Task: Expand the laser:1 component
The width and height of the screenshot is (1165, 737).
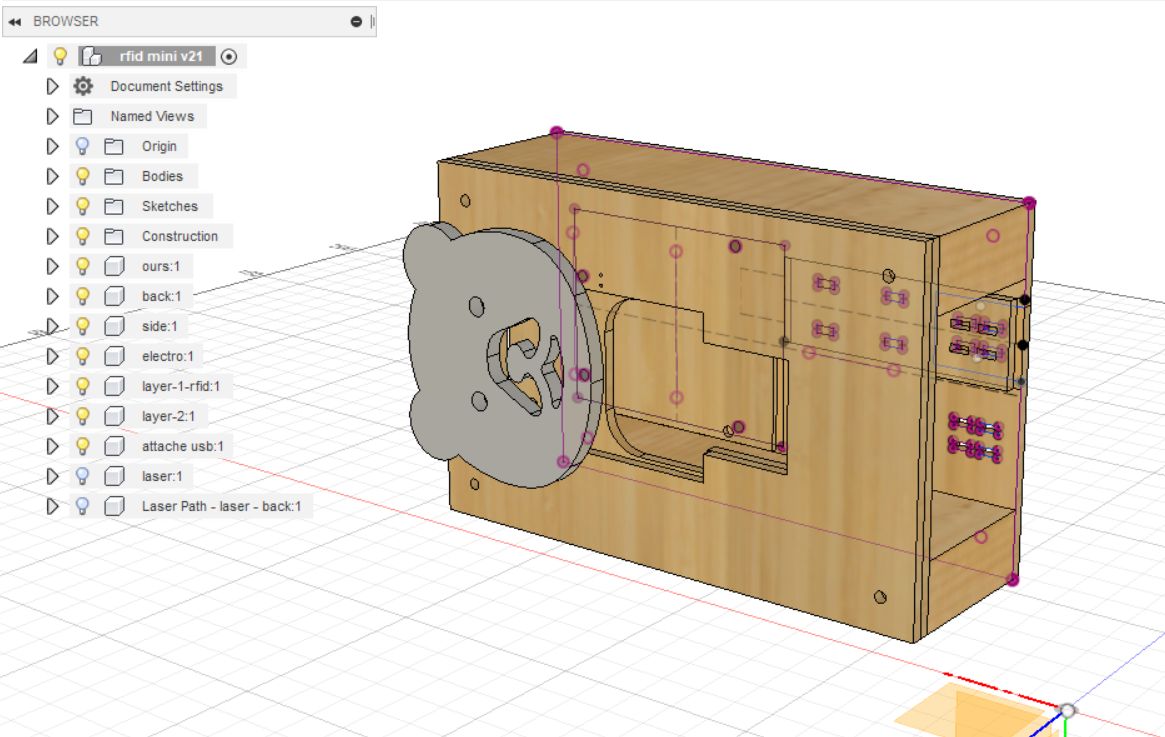Action: click(x=52, y=476)
